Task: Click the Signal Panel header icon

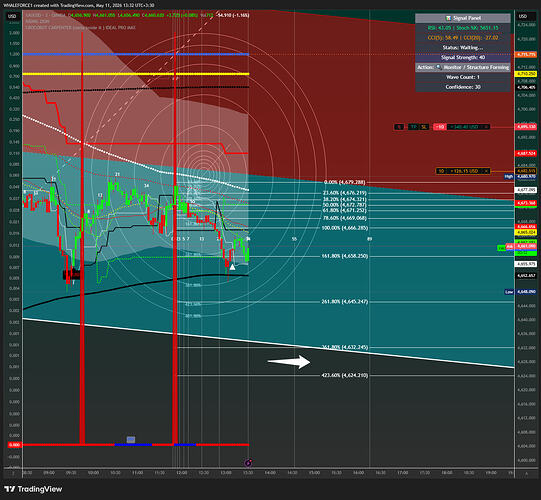Action: (448, 18)
